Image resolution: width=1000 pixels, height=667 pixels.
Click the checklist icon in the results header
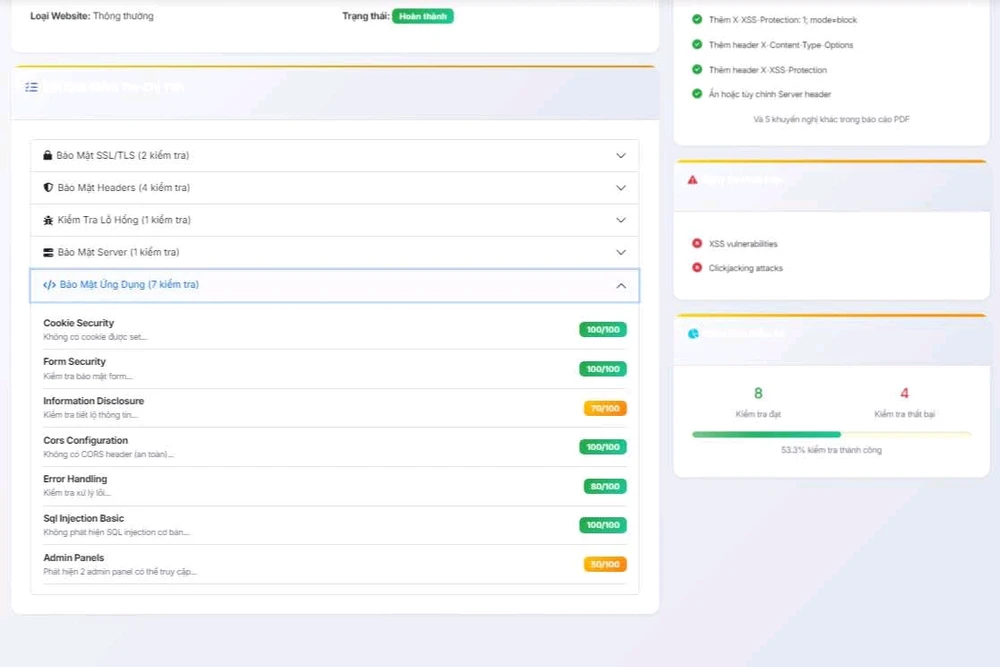pyautogui.click(x=31, y=88)
